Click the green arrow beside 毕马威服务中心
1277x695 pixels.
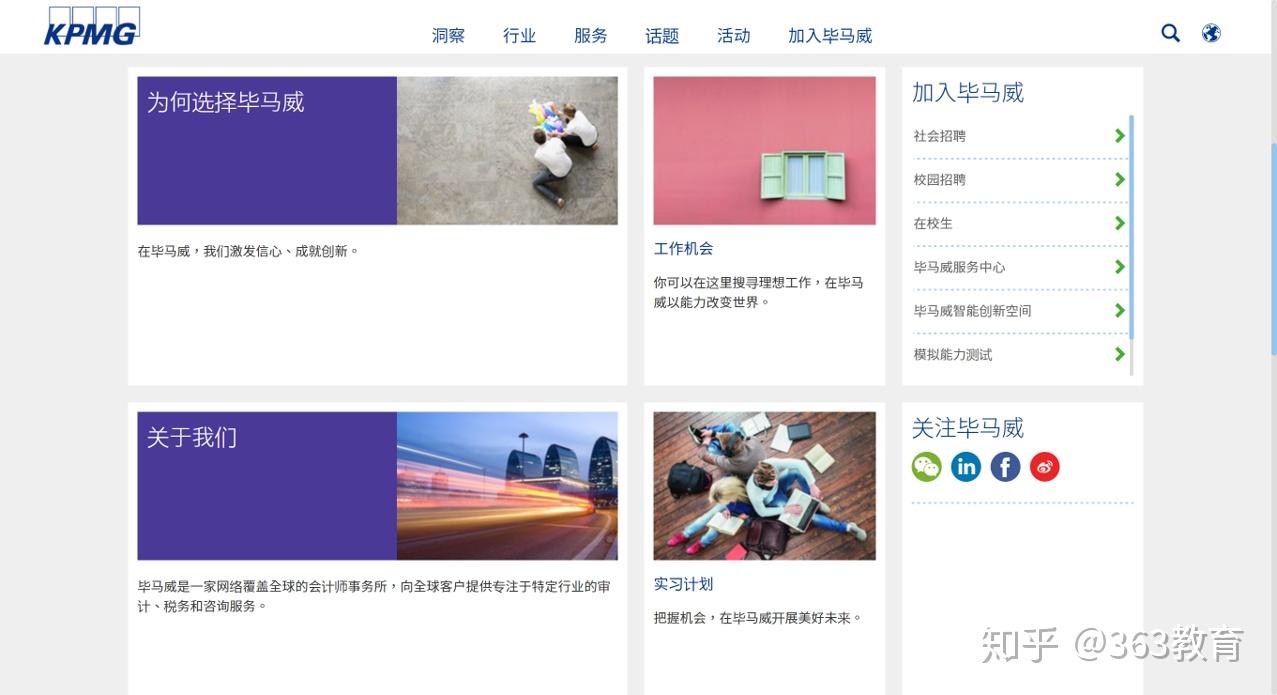point(1120,267)
